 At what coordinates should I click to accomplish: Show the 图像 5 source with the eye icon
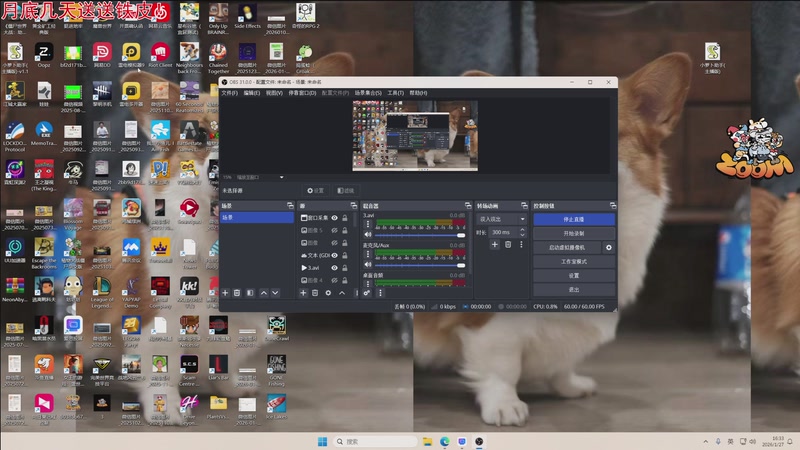[x=335, y=231]
